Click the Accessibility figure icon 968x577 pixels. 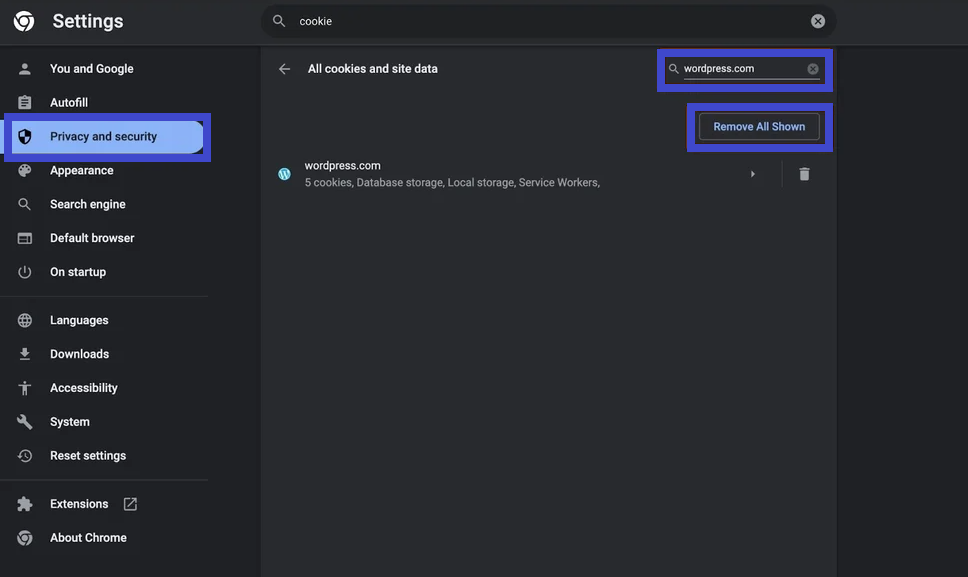(25, 388)
